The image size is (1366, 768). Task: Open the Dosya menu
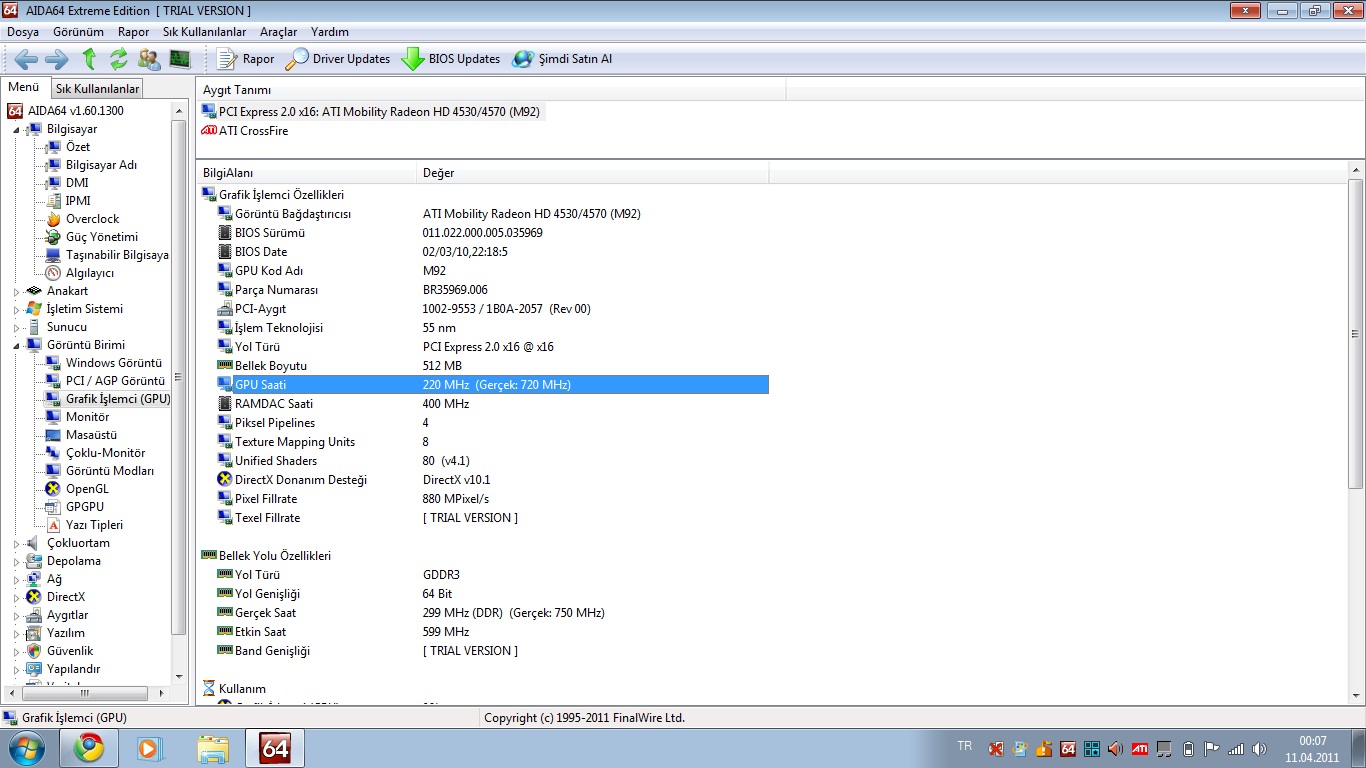point(23,32)
